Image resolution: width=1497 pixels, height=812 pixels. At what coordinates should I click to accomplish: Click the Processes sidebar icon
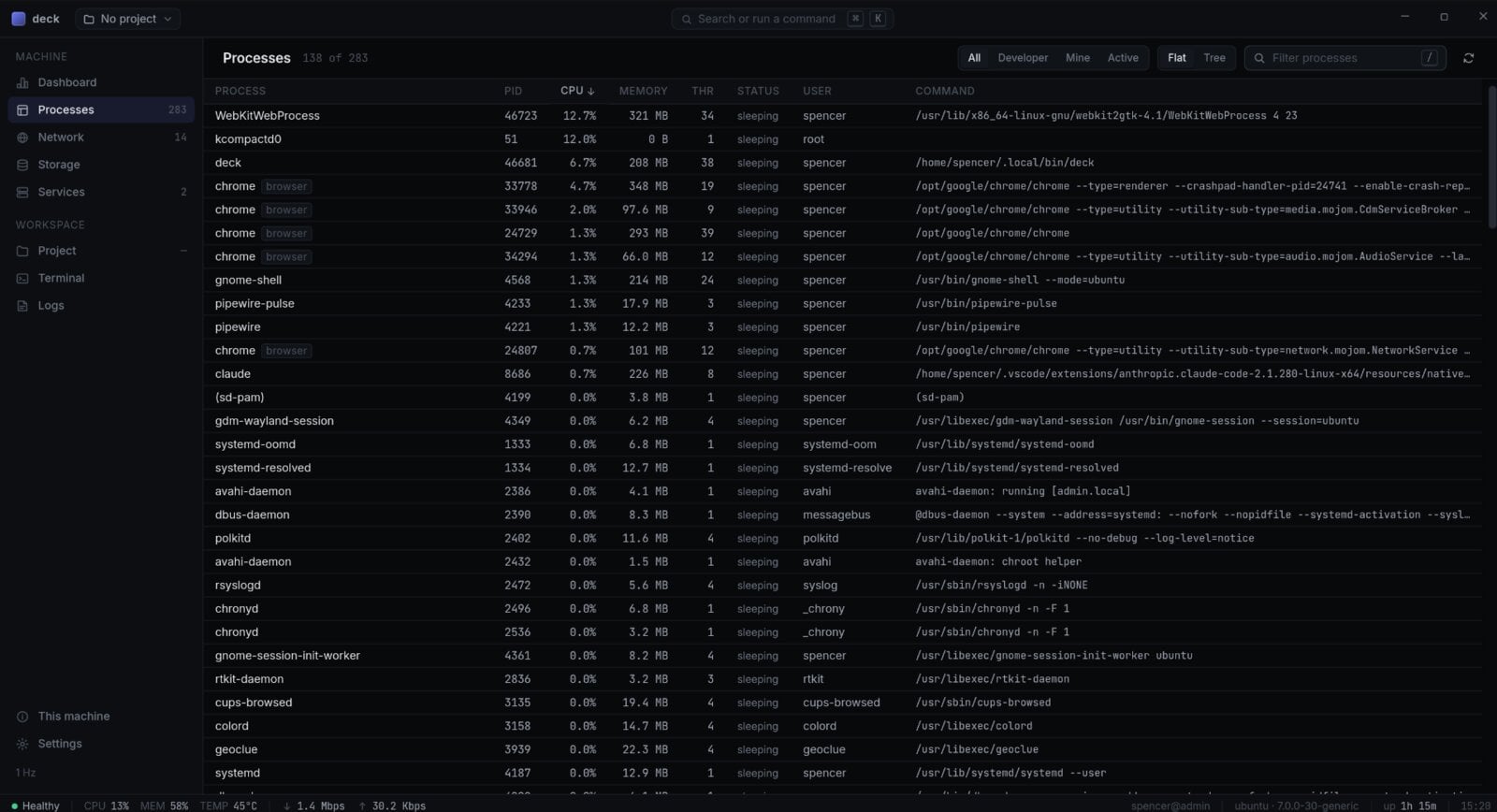click(x=22, y=109)
